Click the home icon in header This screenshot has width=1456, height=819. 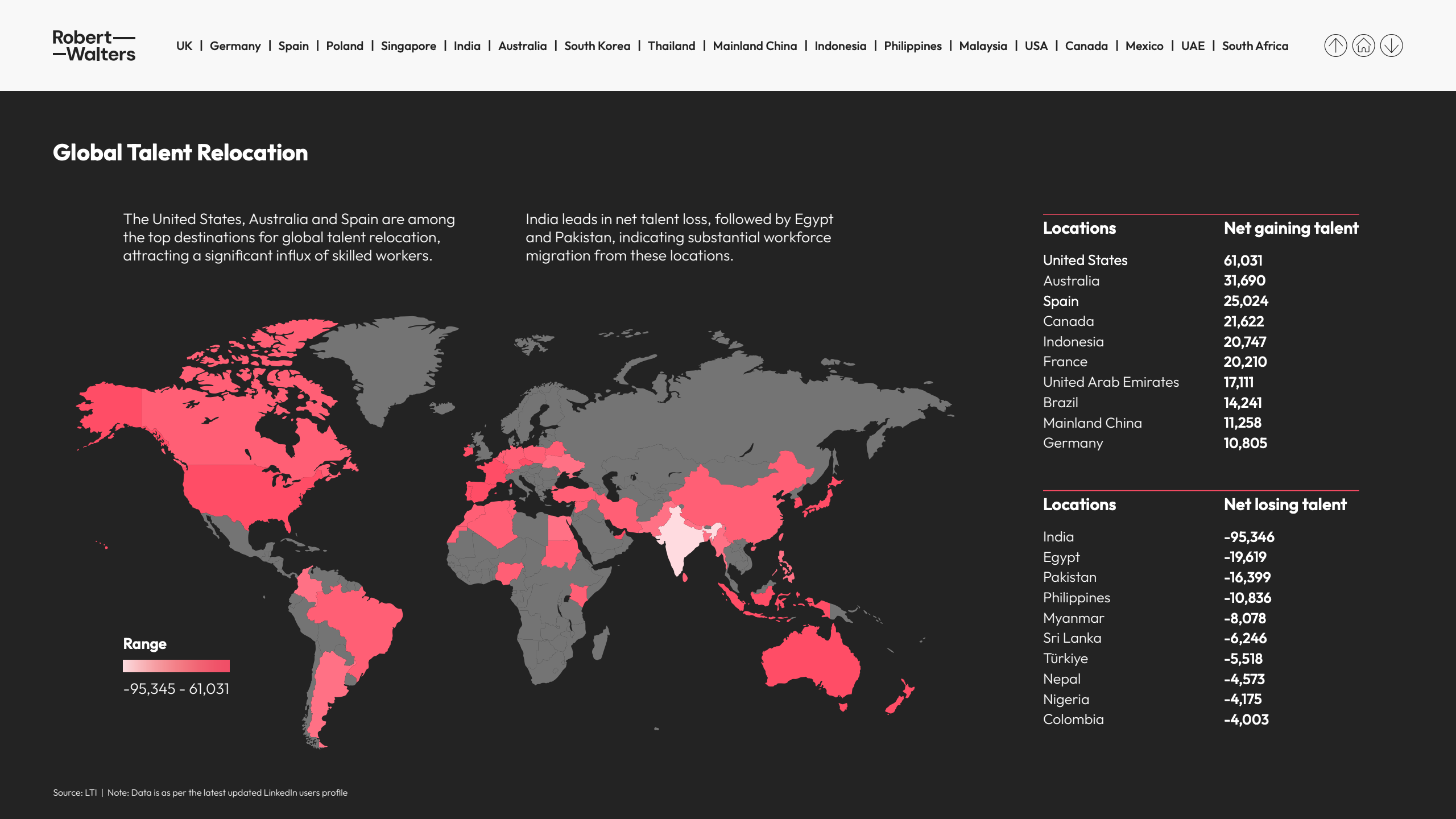tap(1363, 45)
